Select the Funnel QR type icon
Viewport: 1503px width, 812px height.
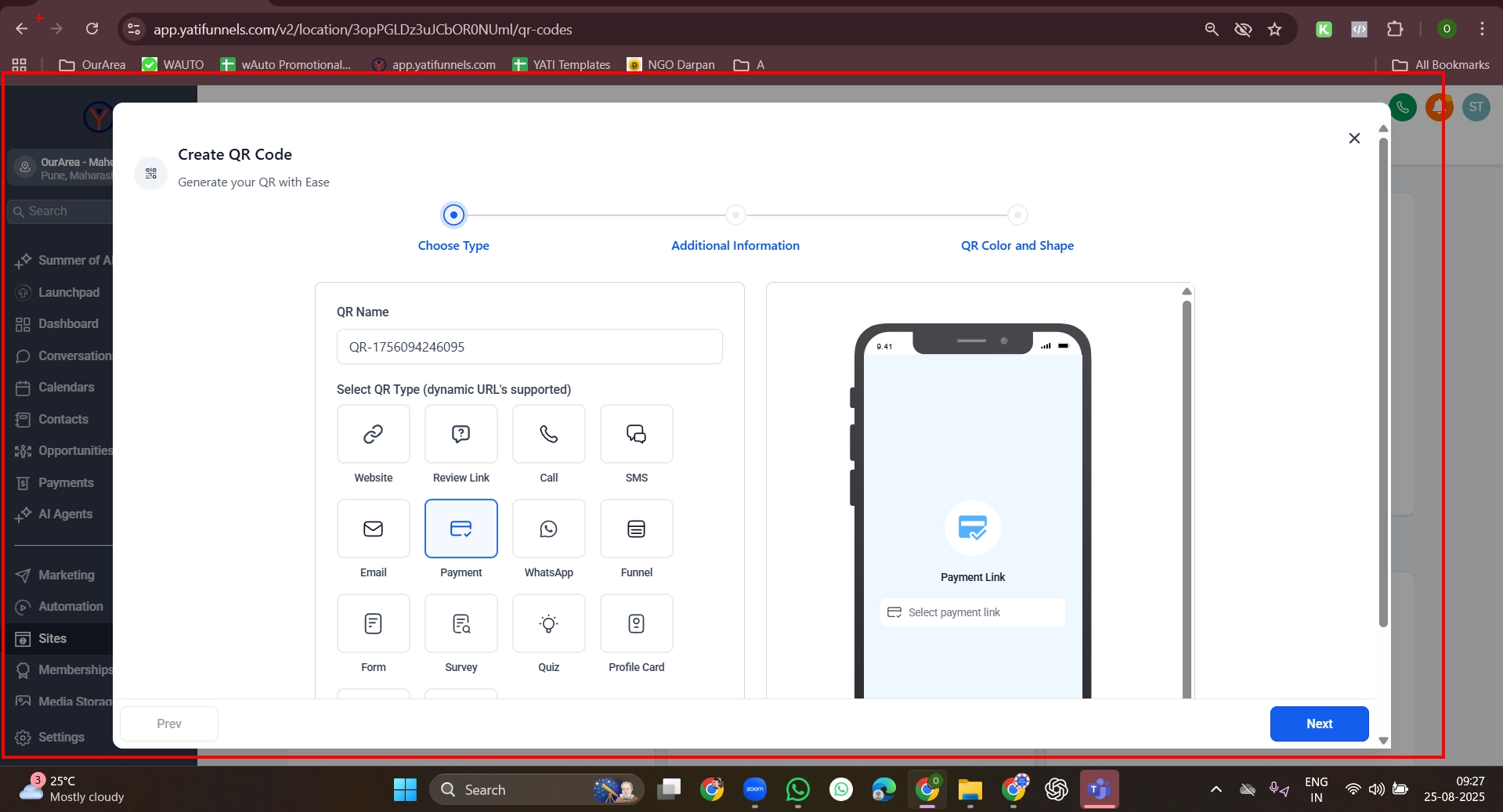[636, 529]
